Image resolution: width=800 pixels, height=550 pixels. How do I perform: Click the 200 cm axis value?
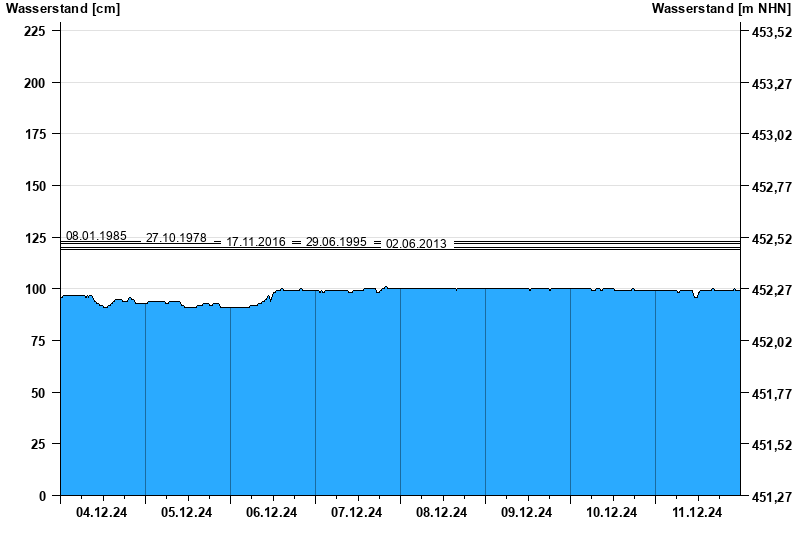coord(35,83)
